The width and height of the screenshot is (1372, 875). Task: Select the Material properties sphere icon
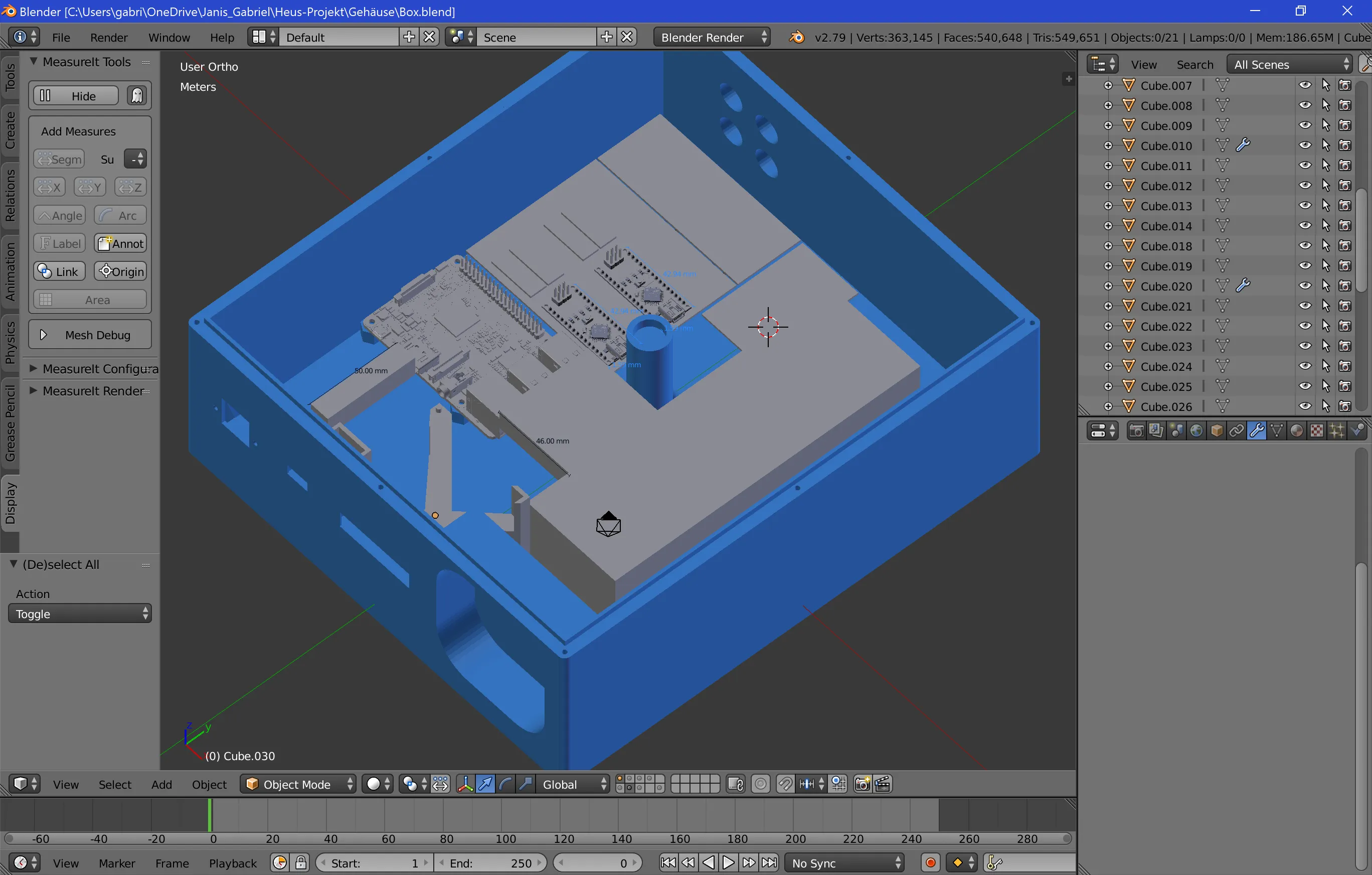pyautogui.click(x=1297, y=430)
